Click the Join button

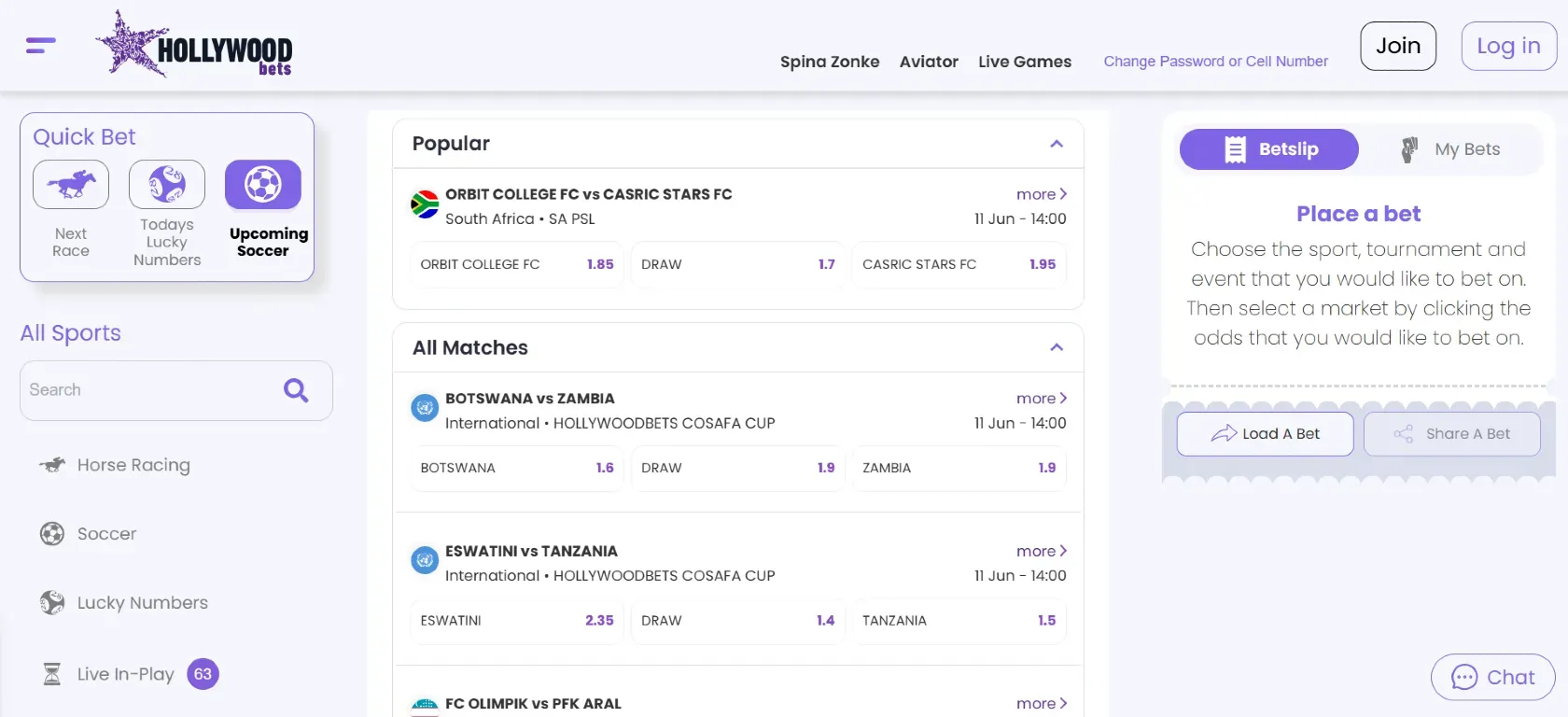coord(1398,46)
